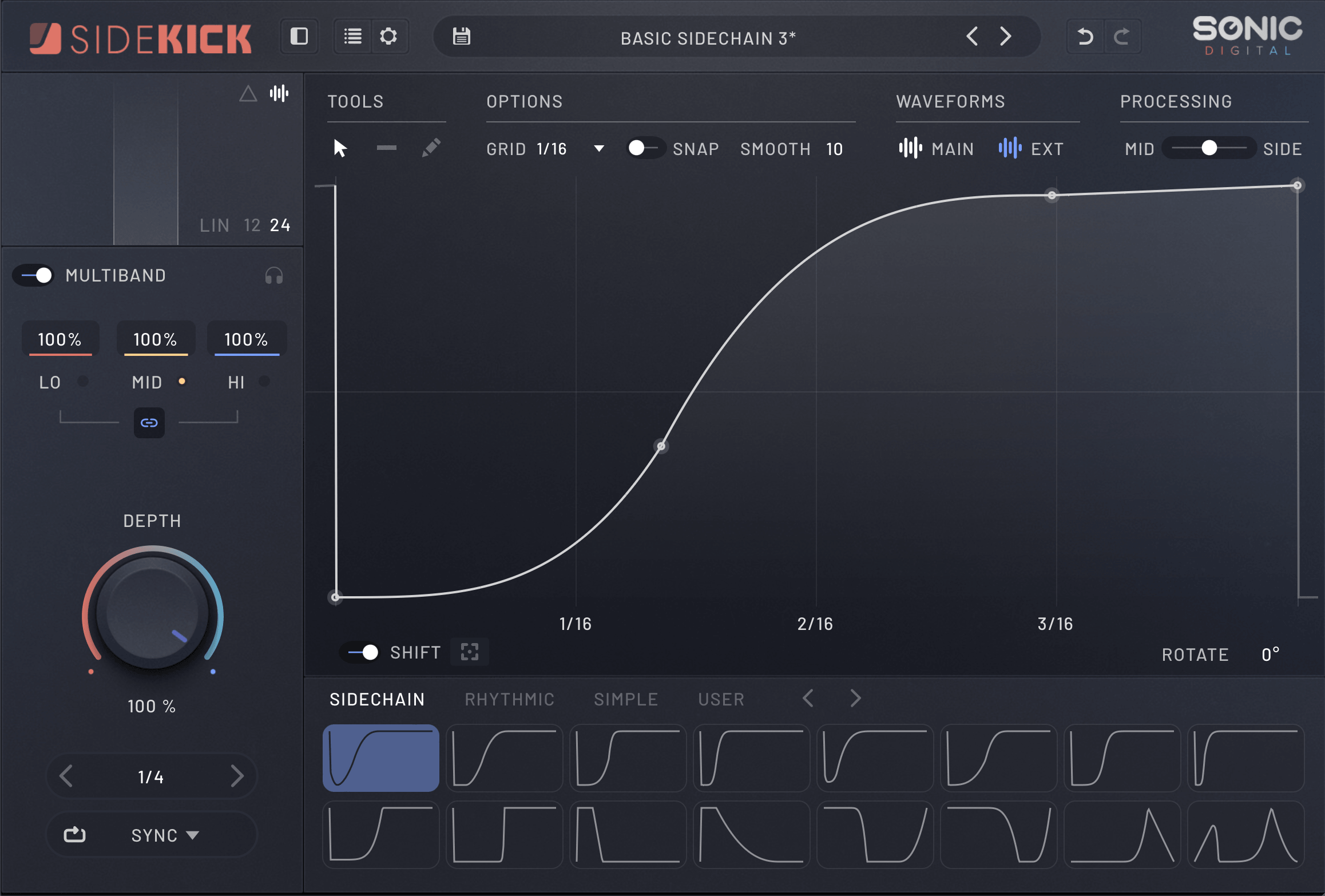Select the pointer arrow tool
1325x896 pixels.
(340, 149)
